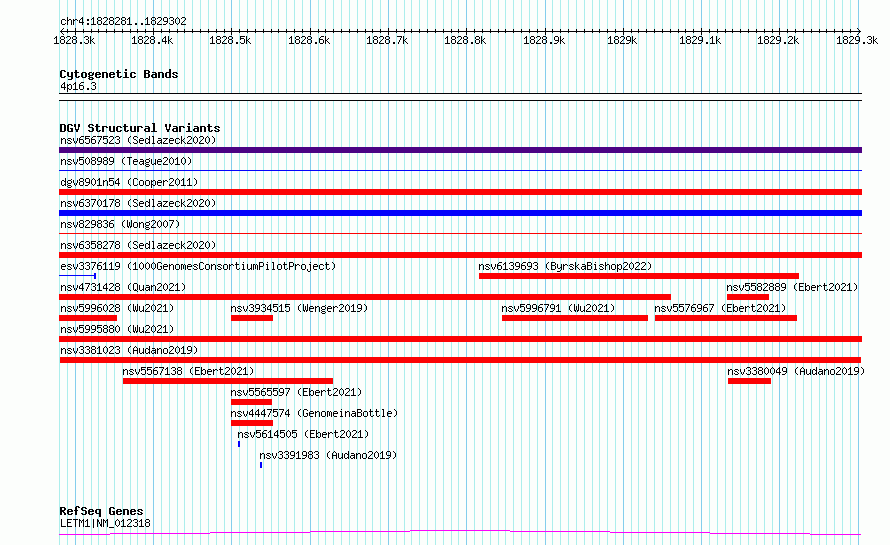Open the nsv508989 (Teague2010) label
This screenshot has height=545, width=890.
126,161
